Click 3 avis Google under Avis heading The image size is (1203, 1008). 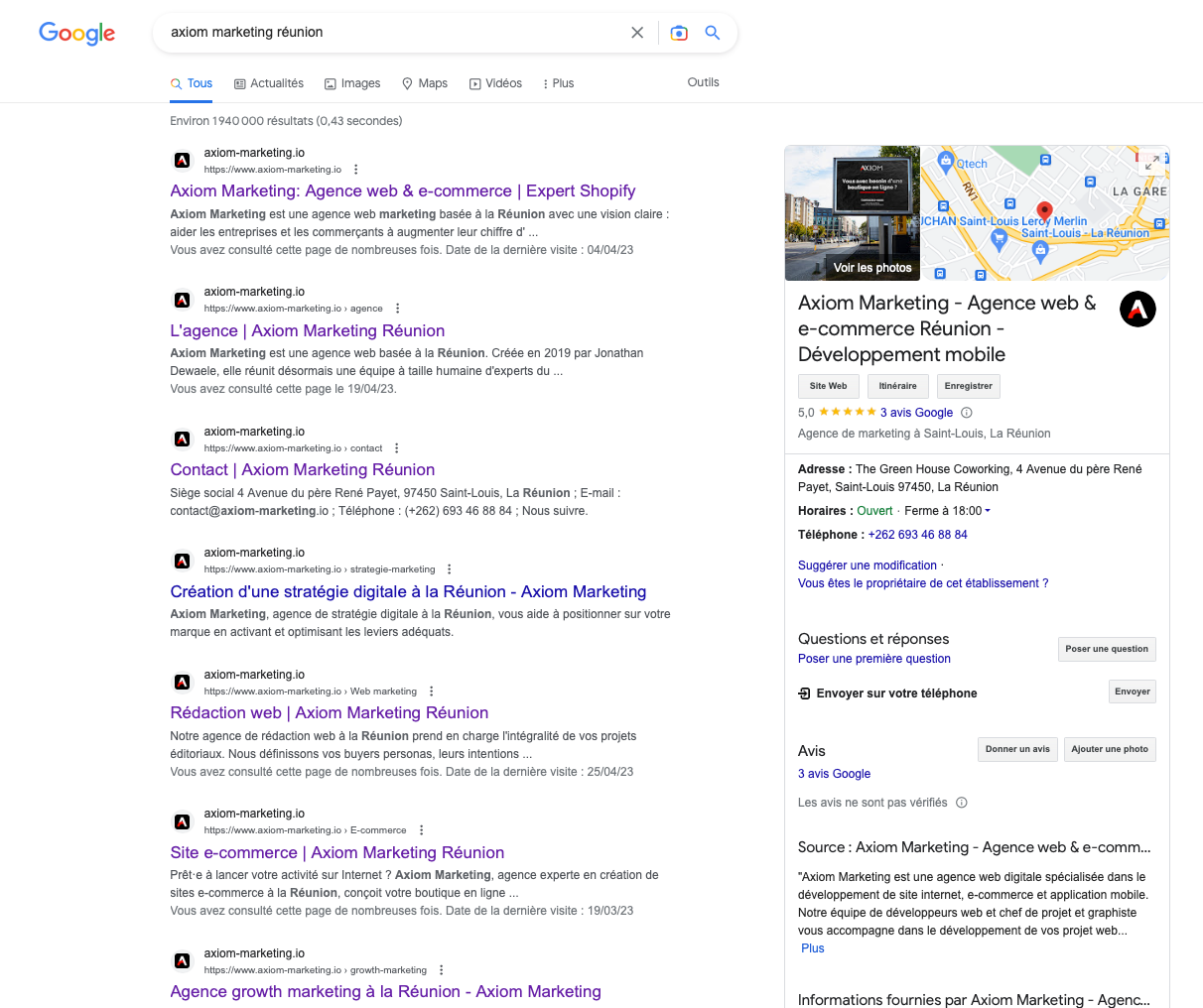tap(835, 774)
